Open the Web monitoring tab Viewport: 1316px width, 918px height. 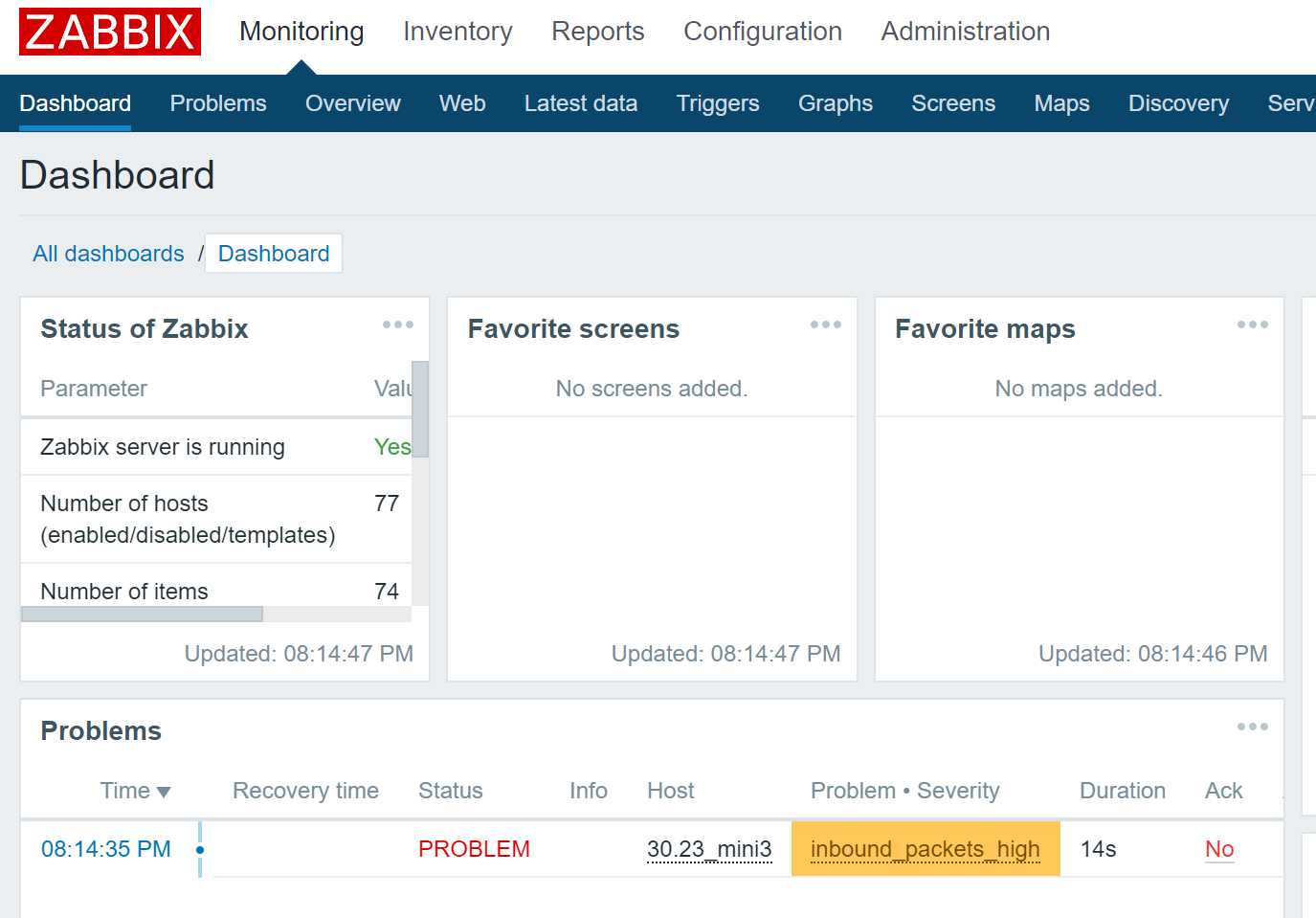(x=462, y=103)
